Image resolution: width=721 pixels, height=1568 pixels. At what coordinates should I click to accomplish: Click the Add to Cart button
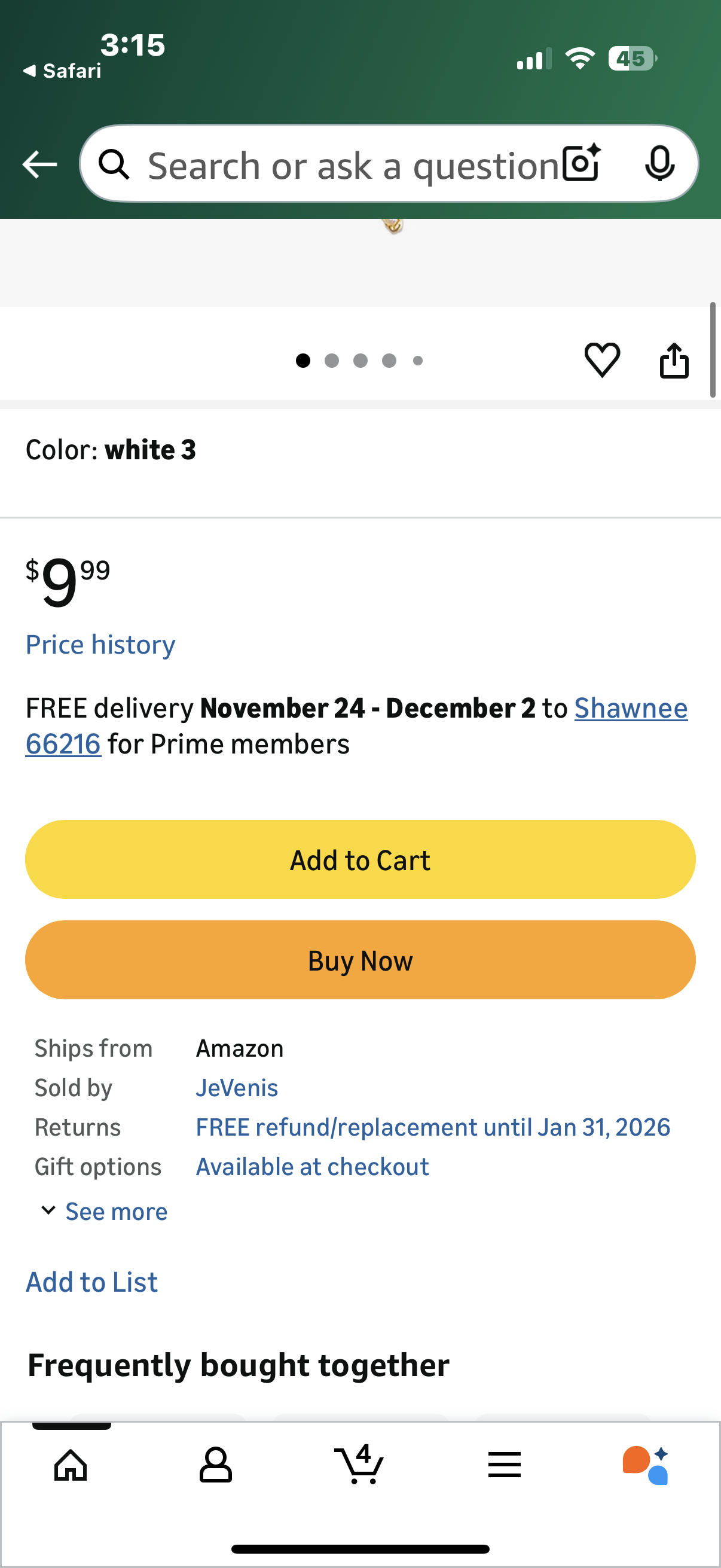click(x=360, y=859)
